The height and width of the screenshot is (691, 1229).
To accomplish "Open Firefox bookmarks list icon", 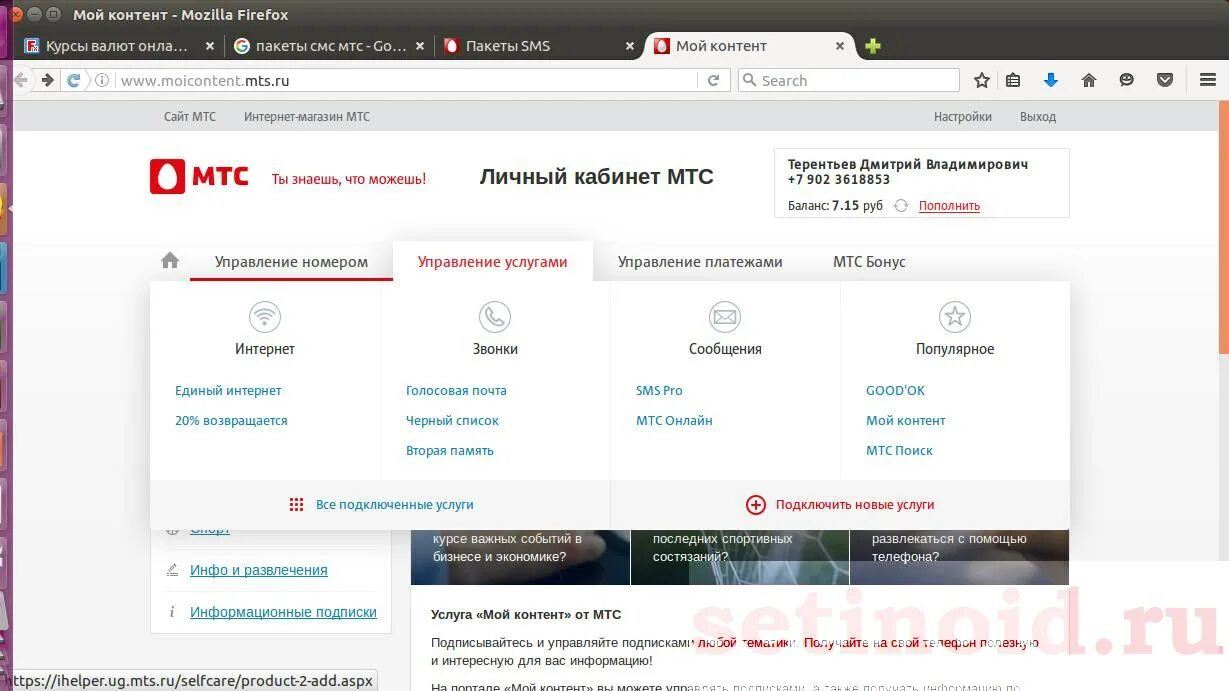I will tap(1013, 80).
